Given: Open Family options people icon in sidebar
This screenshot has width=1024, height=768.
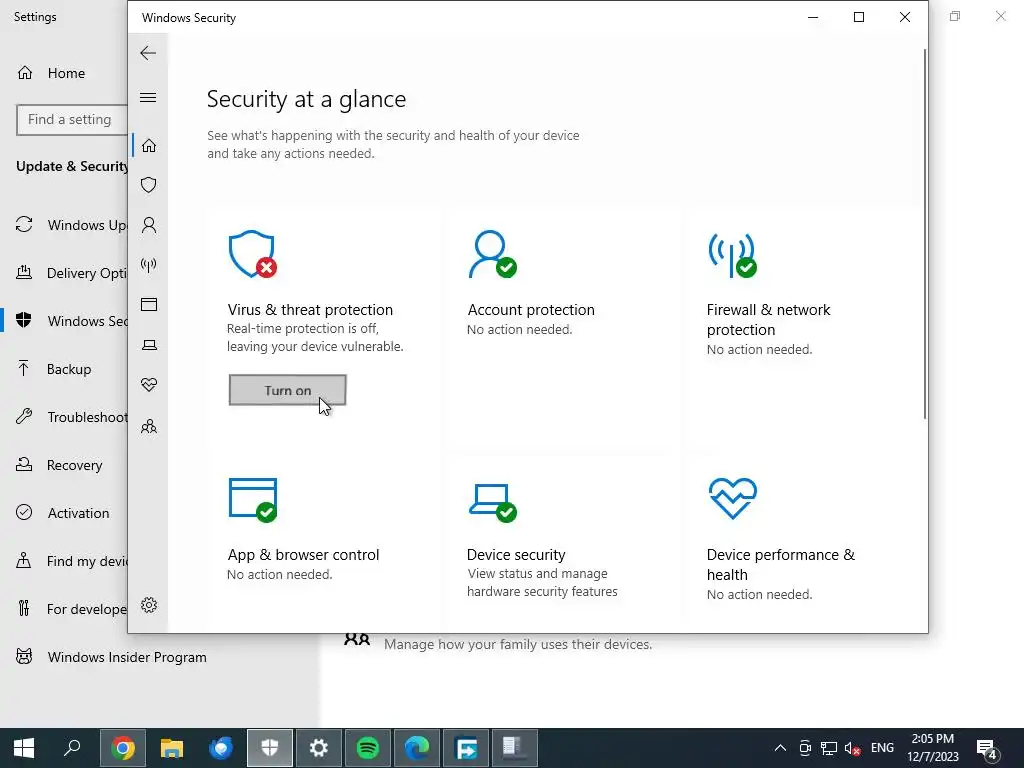Looking at the screenshot, I should tap(149, 426).
